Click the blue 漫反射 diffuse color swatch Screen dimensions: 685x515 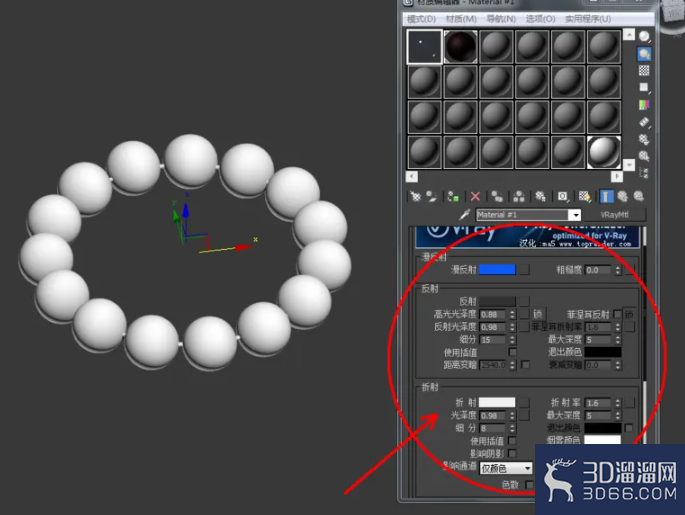497,270
